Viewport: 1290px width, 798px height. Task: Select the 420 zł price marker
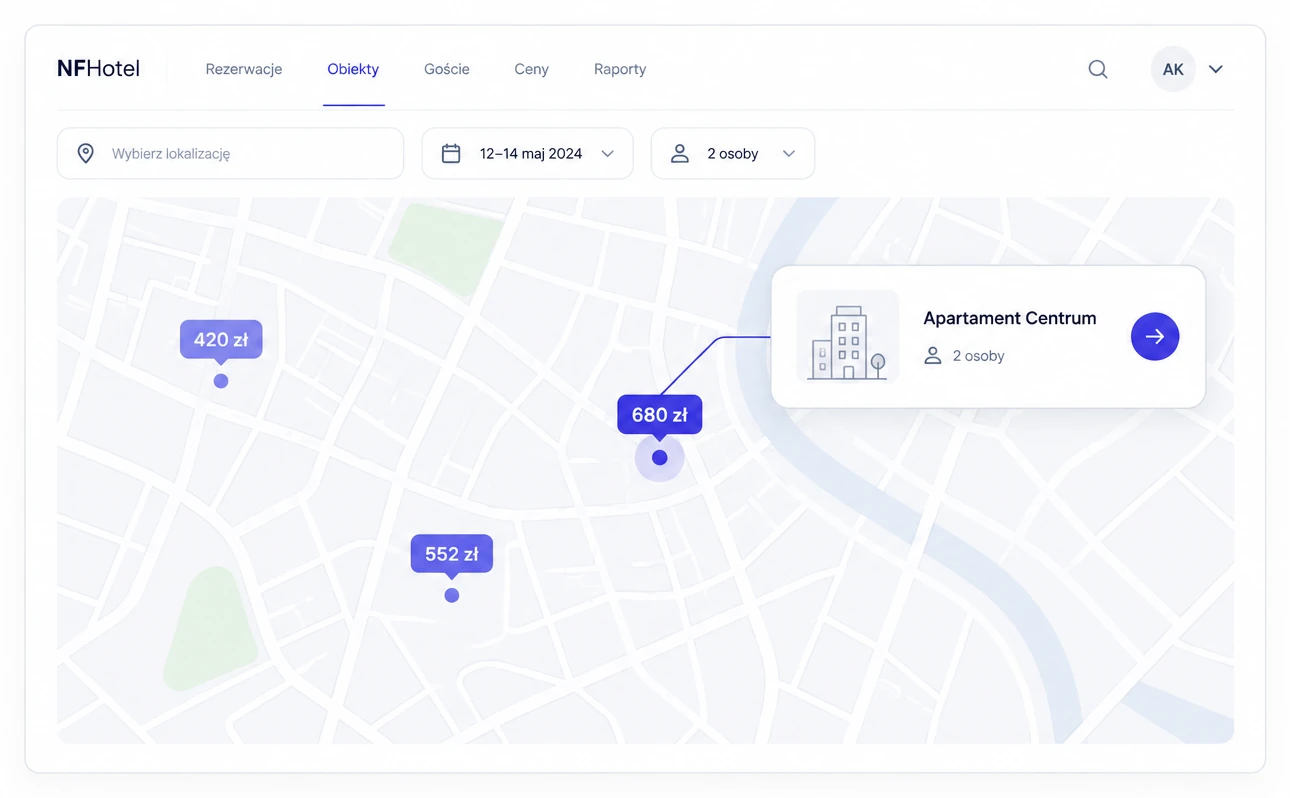[221, 340]
